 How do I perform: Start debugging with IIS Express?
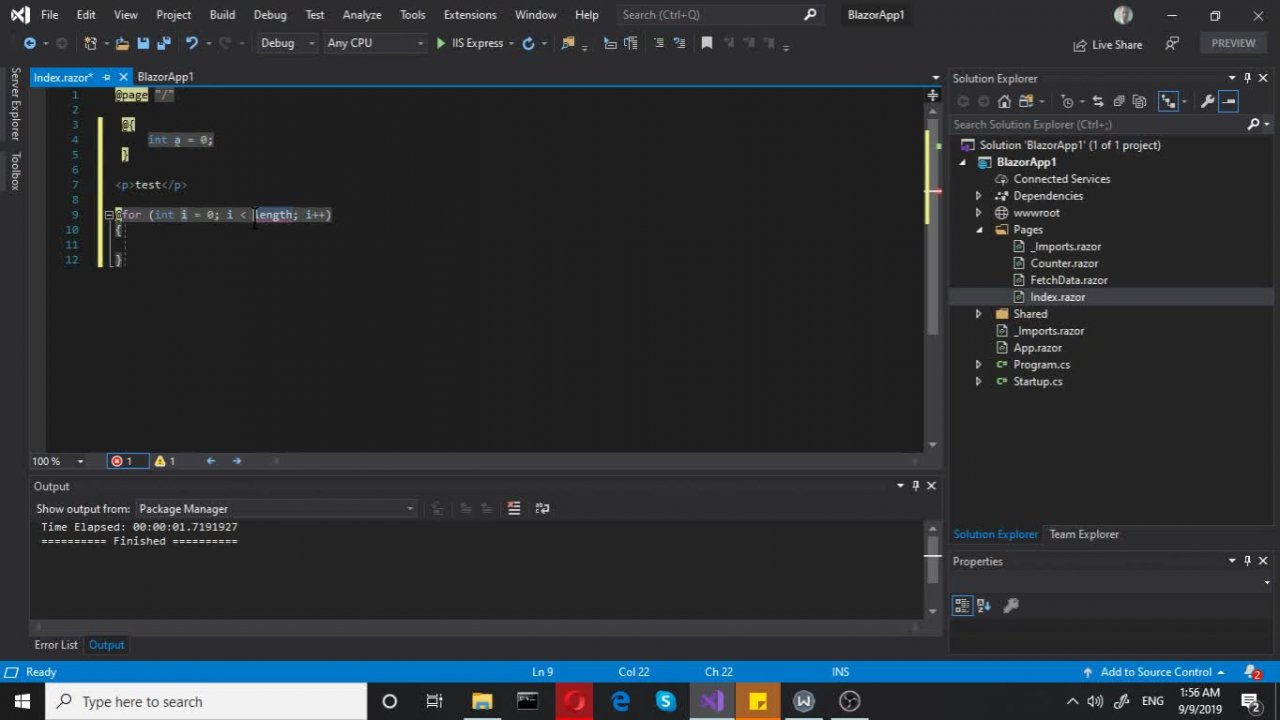[470, 43]
